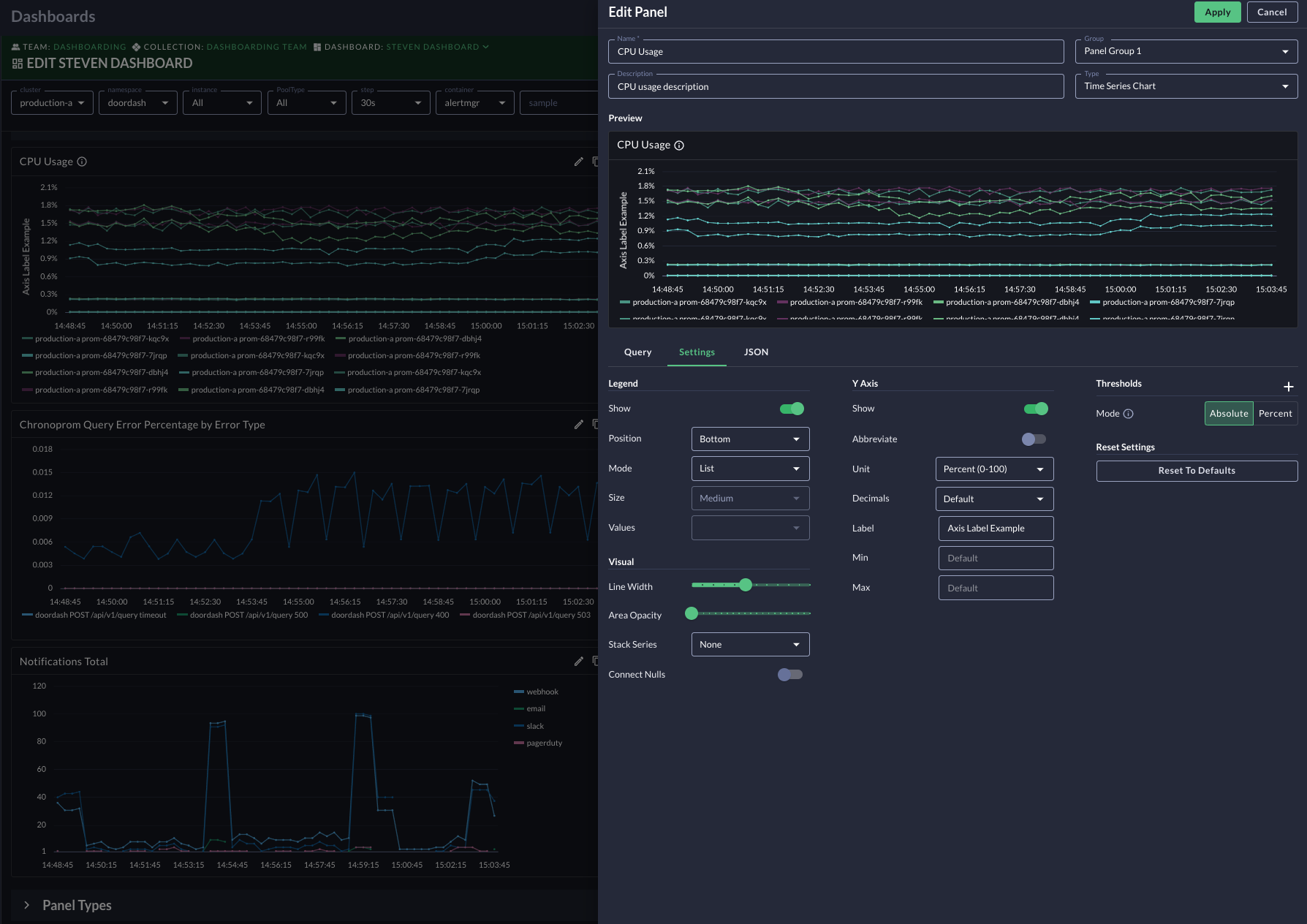
Task: Click the pagerduty legend entry
Action: [x=538, y=743]
